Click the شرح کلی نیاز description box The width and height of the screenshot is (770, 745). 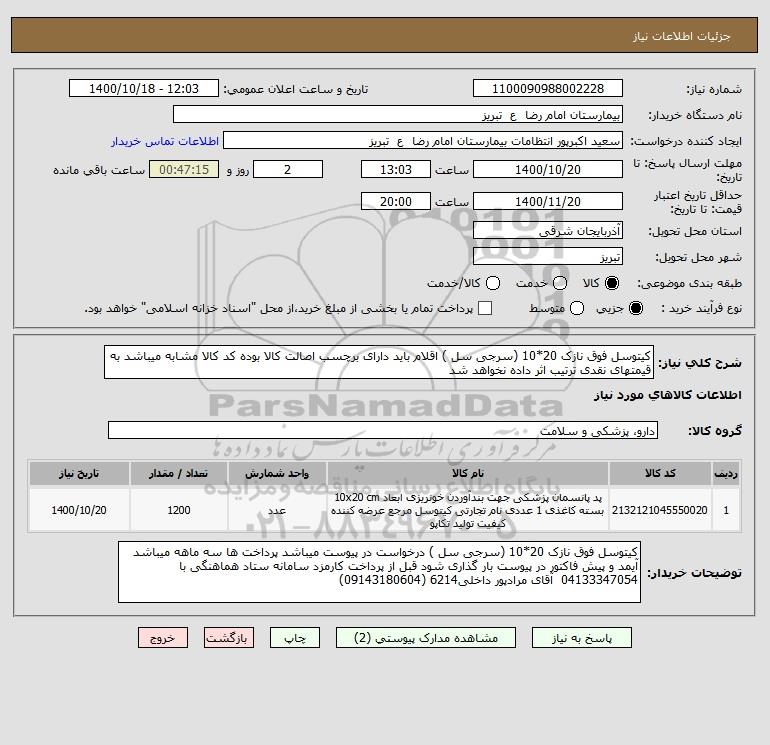(379, 362)
